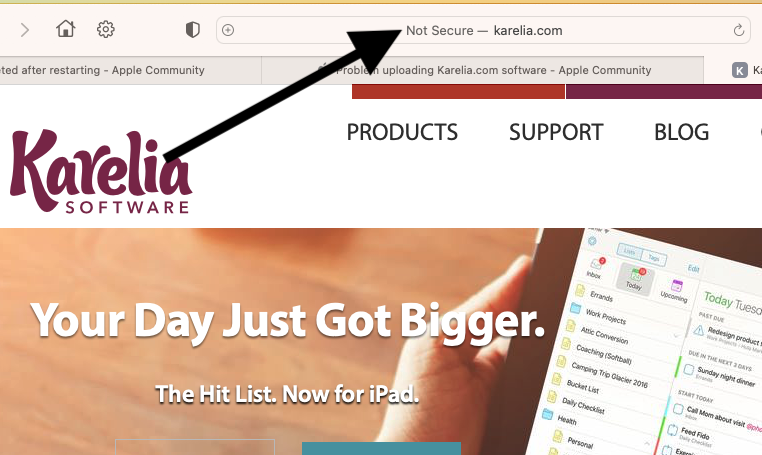
Task: Click the plus icon in address bar
Action: pyautogui.click(x=228, y=30)
